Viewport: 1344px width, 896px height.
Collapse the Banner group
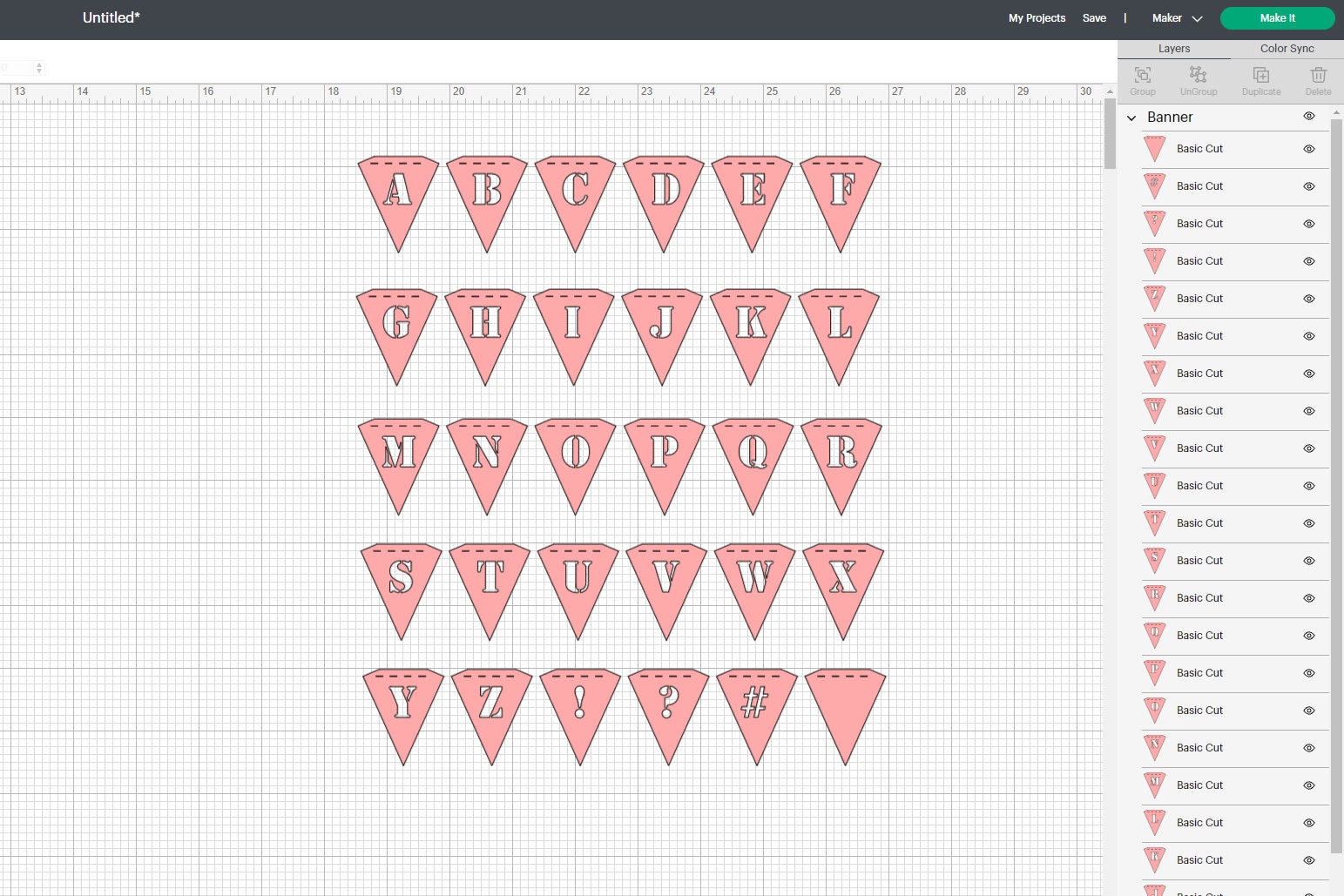[1131, 117]
